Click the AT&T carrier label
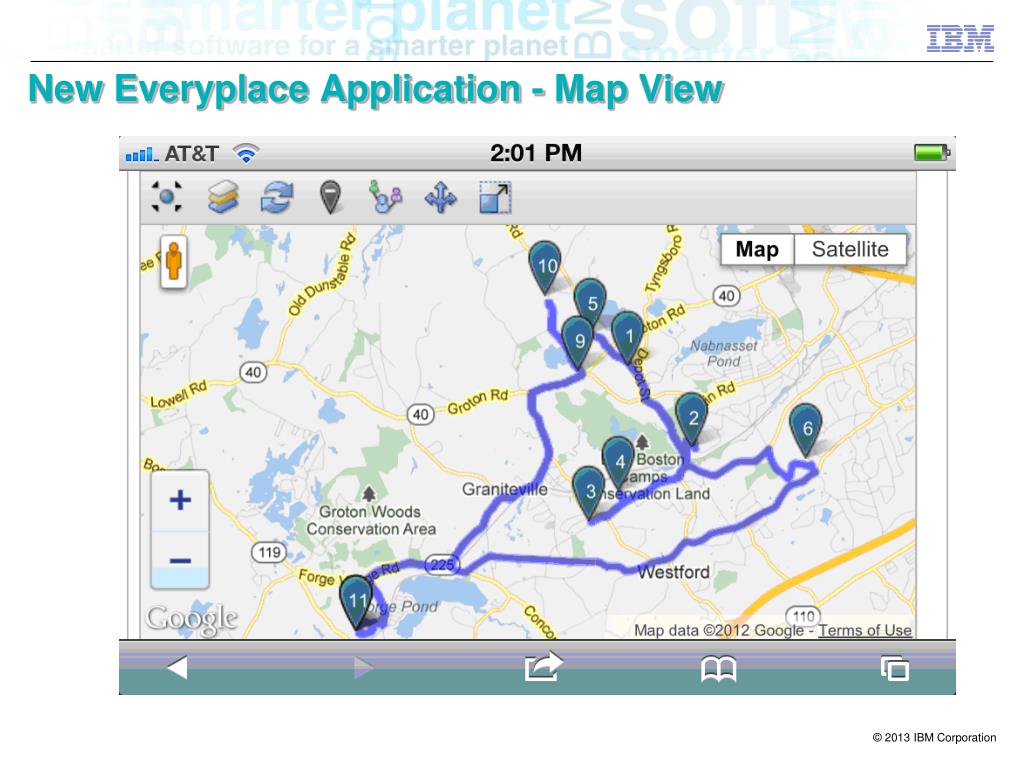1024x768 pixels. coord(191,153)
